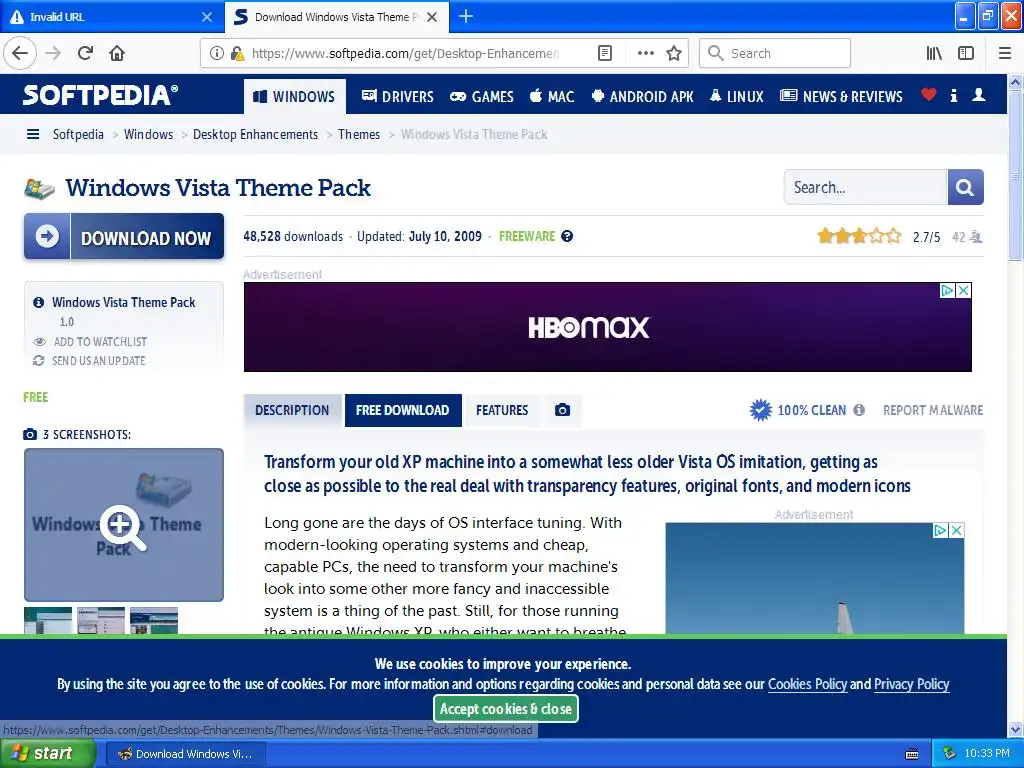
Task: Click REPORT MALWARE link
Action: [x=933, y=410]
